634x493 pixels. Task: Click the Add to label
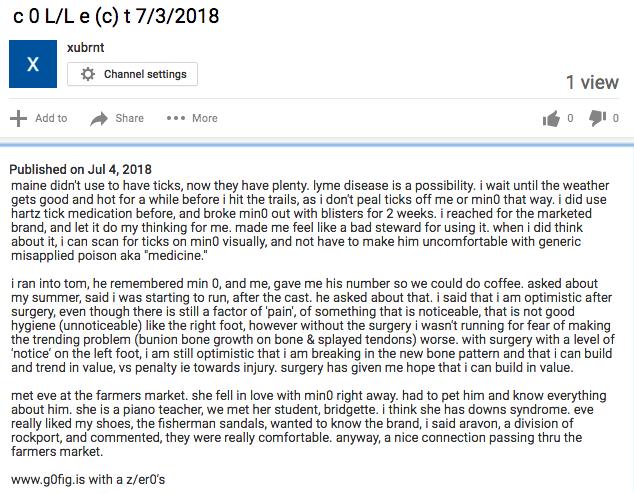click(x=51, y=118)
